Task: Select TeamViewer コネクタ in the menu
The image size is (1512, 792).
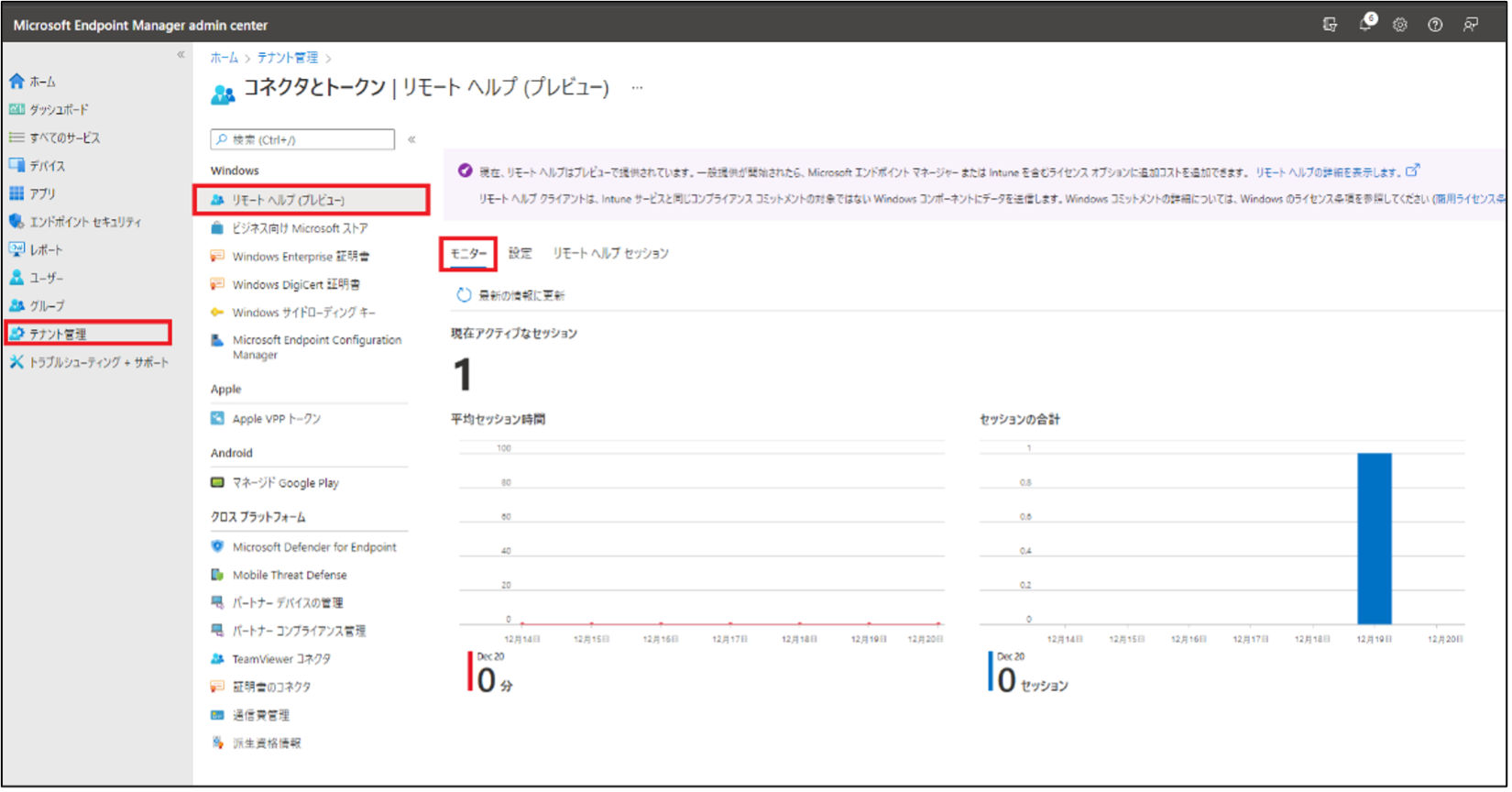Action: tap(280, 659)
